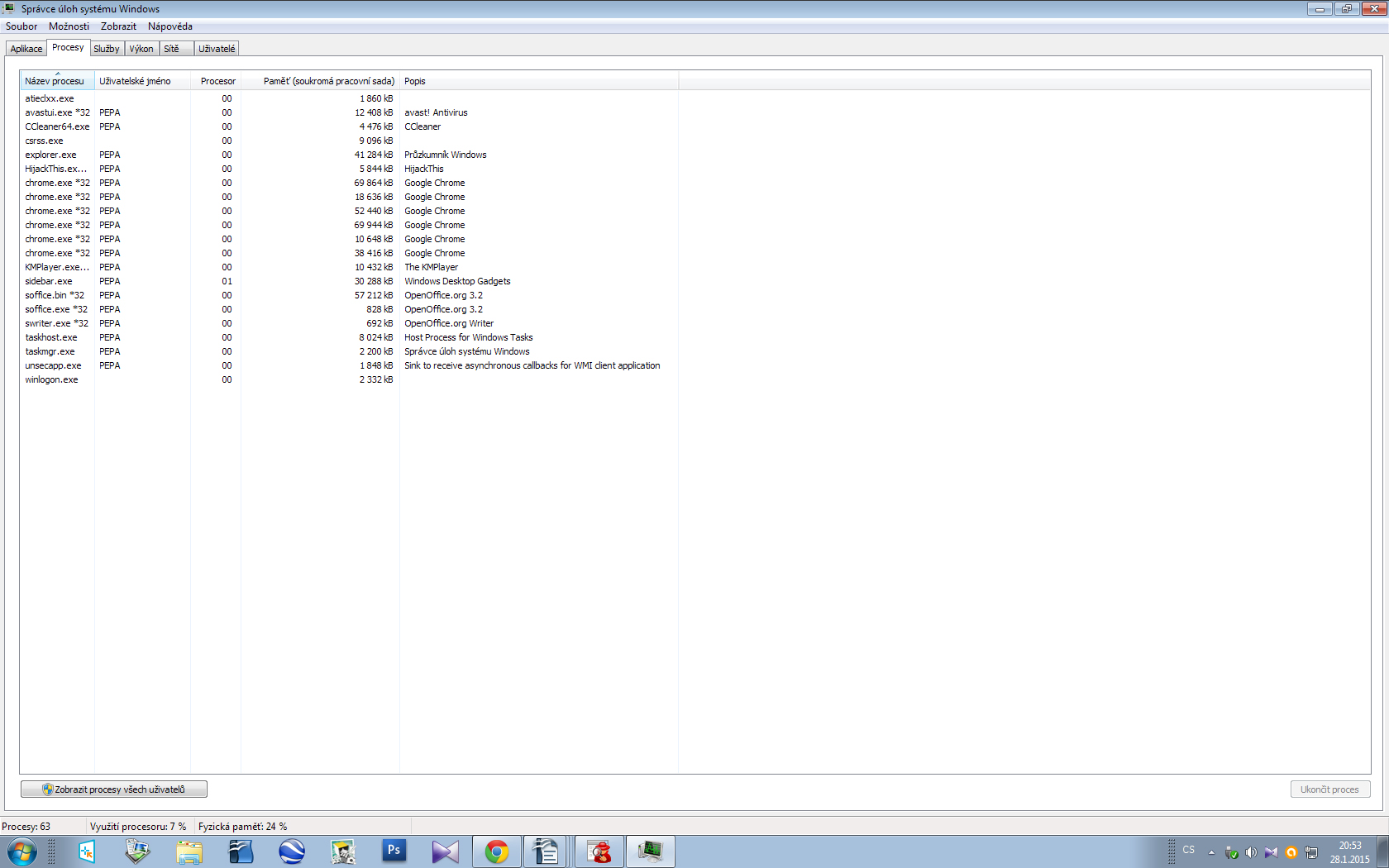The height and width of the screenshot is (868, 1389).
Task: Switch to the Uživatelé tab
Action: click(217, 49)
